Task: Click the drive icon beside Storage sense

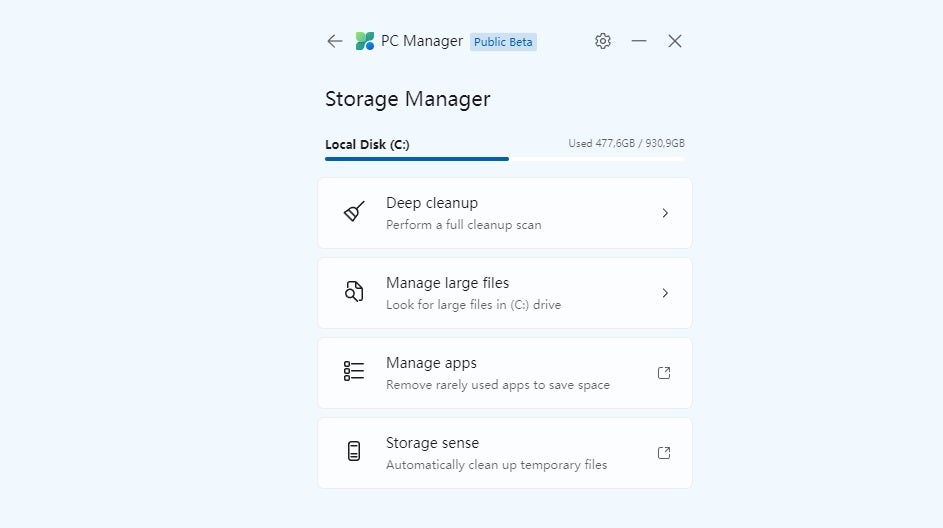Action: tap(354, 452)
